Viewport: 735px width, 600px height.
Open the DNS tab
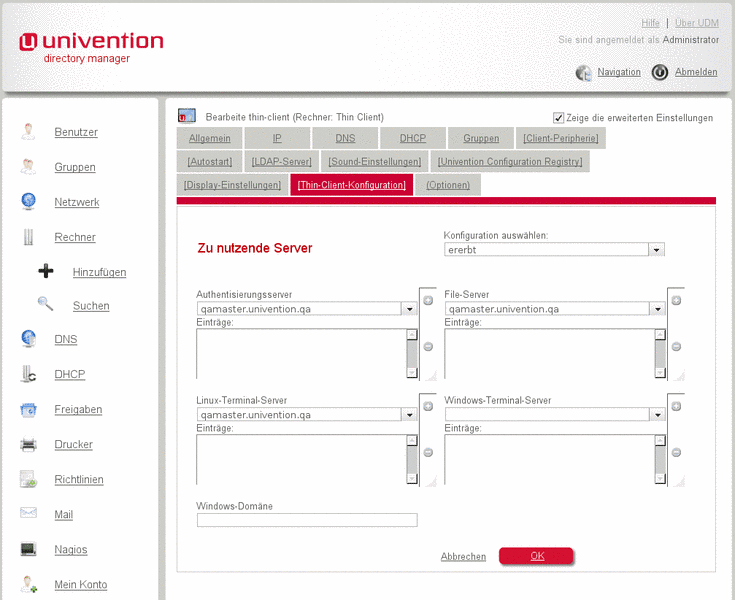pos(345,138)
